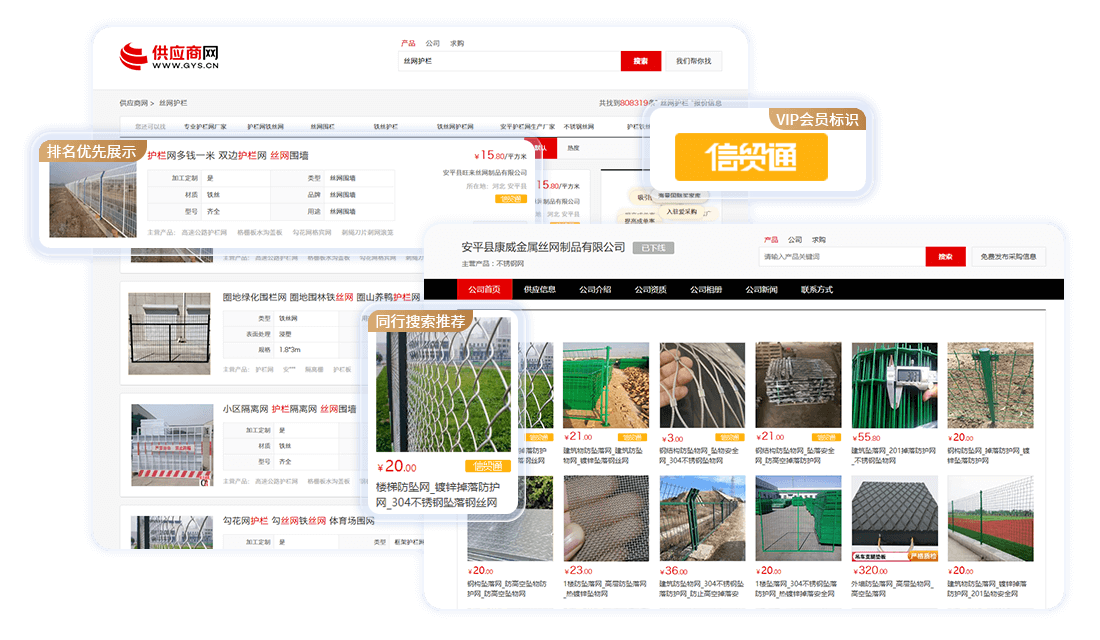The width and height of the screenshot is (1100, 640).
Task: Click thumbnail of the 小区隔离网 listing
Action: [172, 445]
